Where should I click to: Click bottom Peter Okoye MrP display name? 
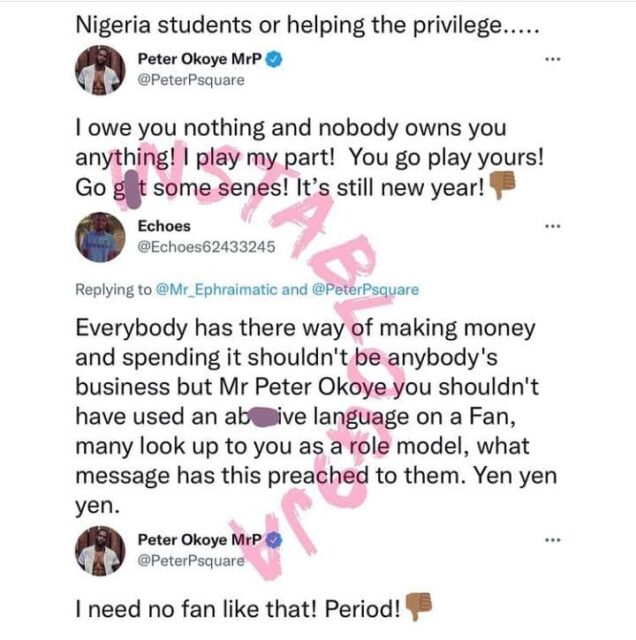tap(199, 540)
